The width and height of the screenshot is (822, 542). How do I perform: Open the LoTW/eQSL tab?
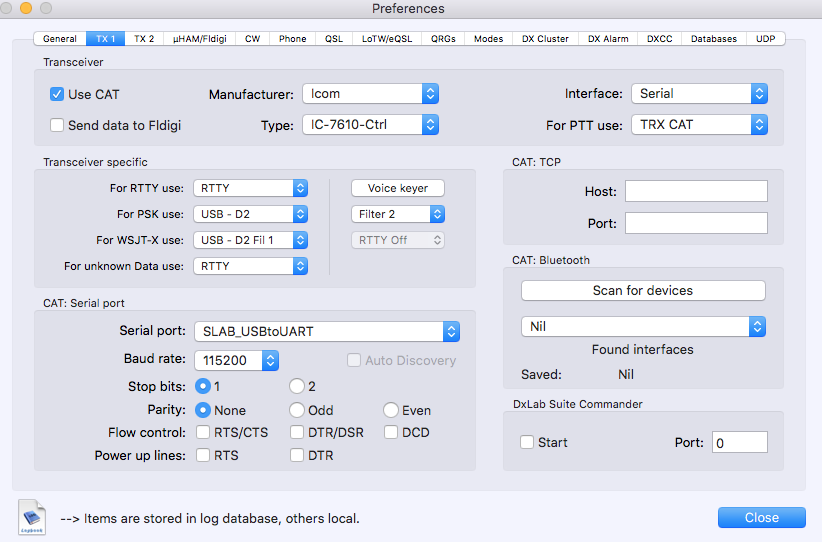click(x=385, y=39)
